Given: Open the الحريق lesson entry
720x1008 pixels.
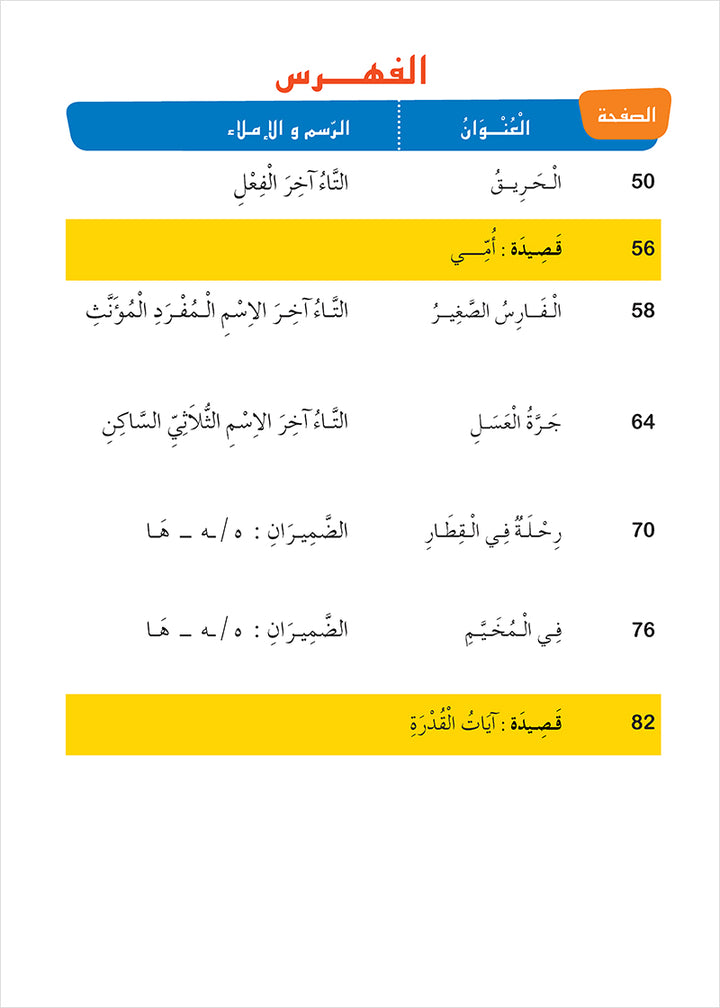Looking at the screenshot, I should click(x=523, y=182).
